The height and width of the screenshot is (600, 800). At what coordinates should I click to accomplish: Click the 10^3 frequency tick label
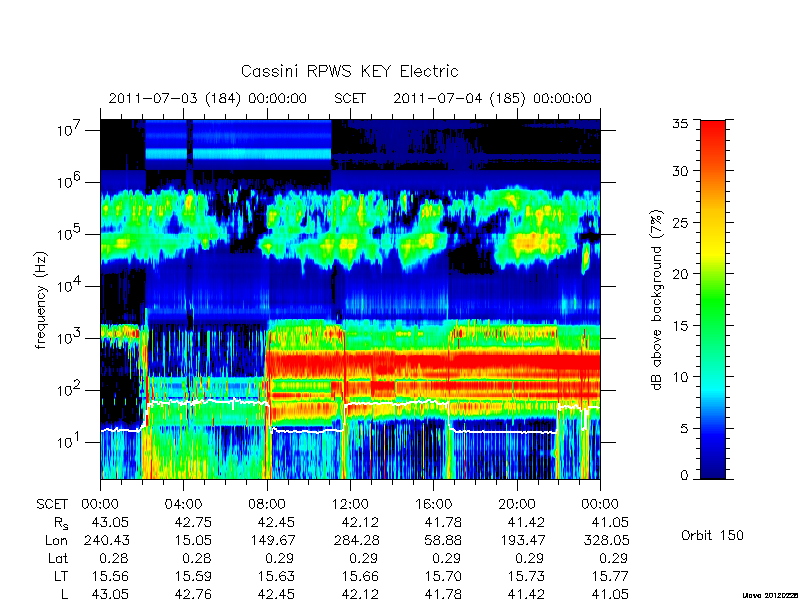[x=70, y=338]
